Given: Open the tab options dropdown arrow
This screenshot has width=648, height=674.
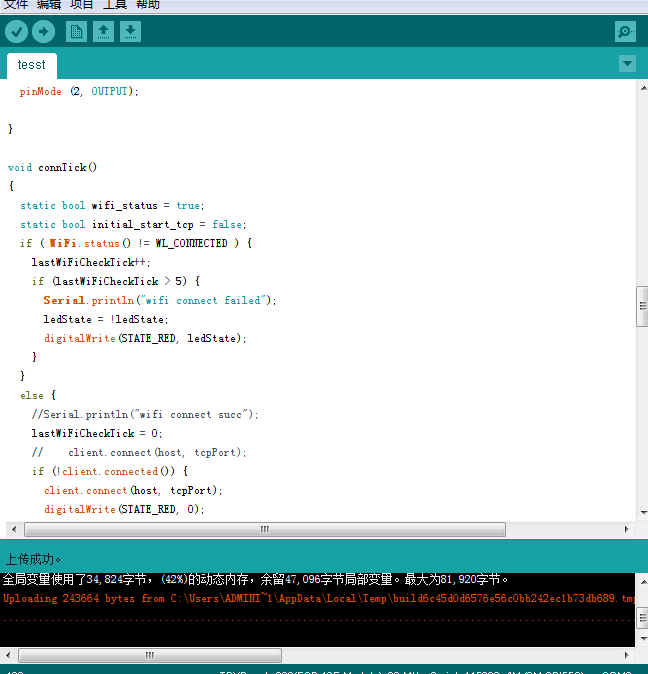Looking at the screenshot, I should pyautogui.click(x=627, y=64).
